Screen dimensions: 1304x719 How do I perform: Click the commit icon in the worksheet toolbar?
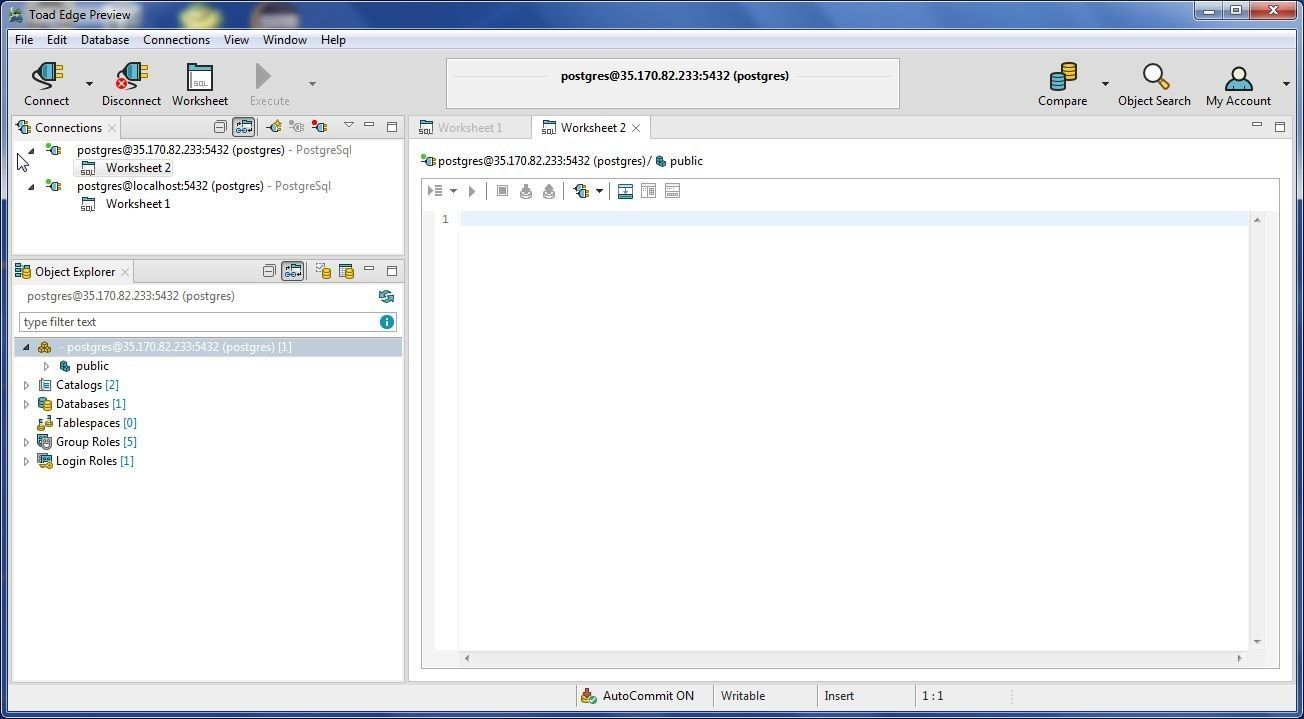526,191
